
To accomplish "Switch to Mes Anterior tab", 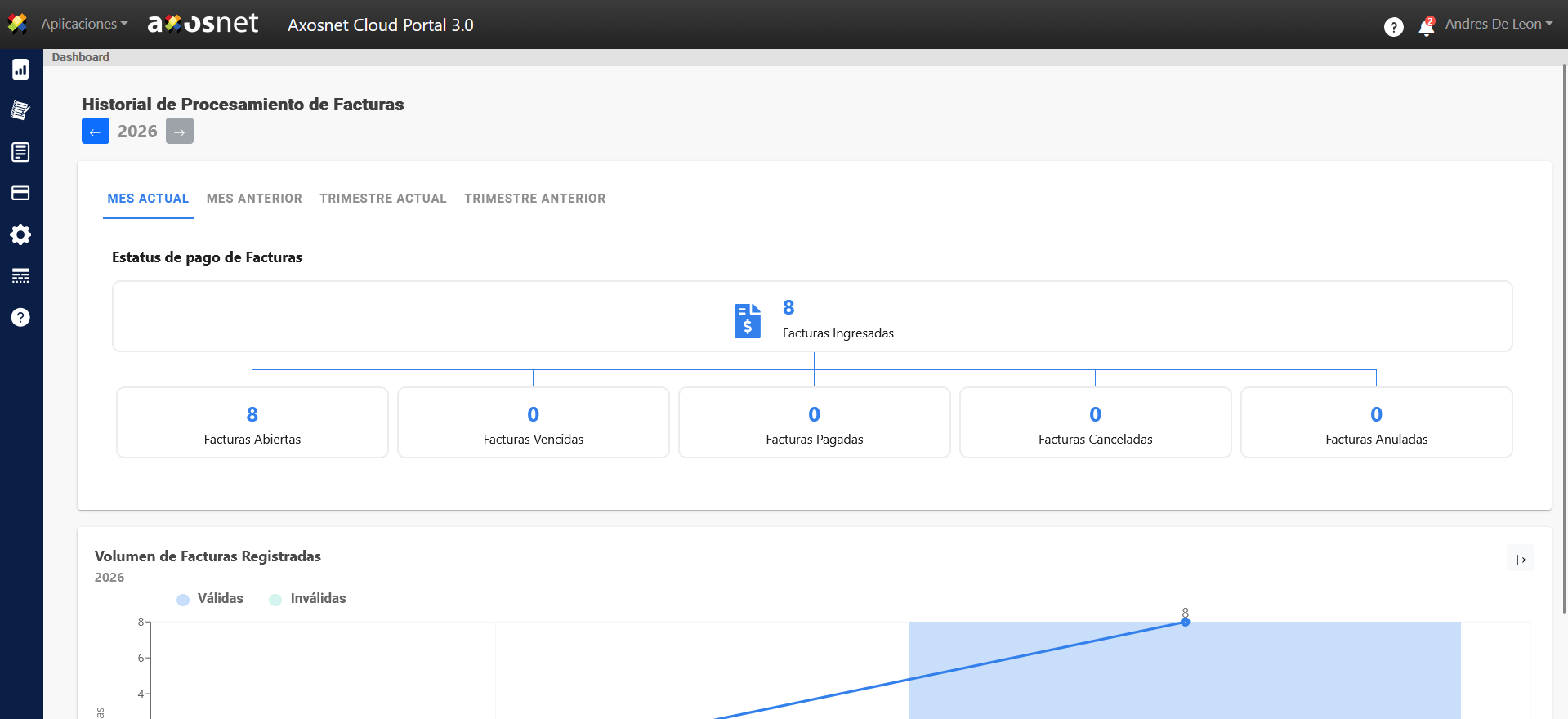I will click(x=254, y=199).
